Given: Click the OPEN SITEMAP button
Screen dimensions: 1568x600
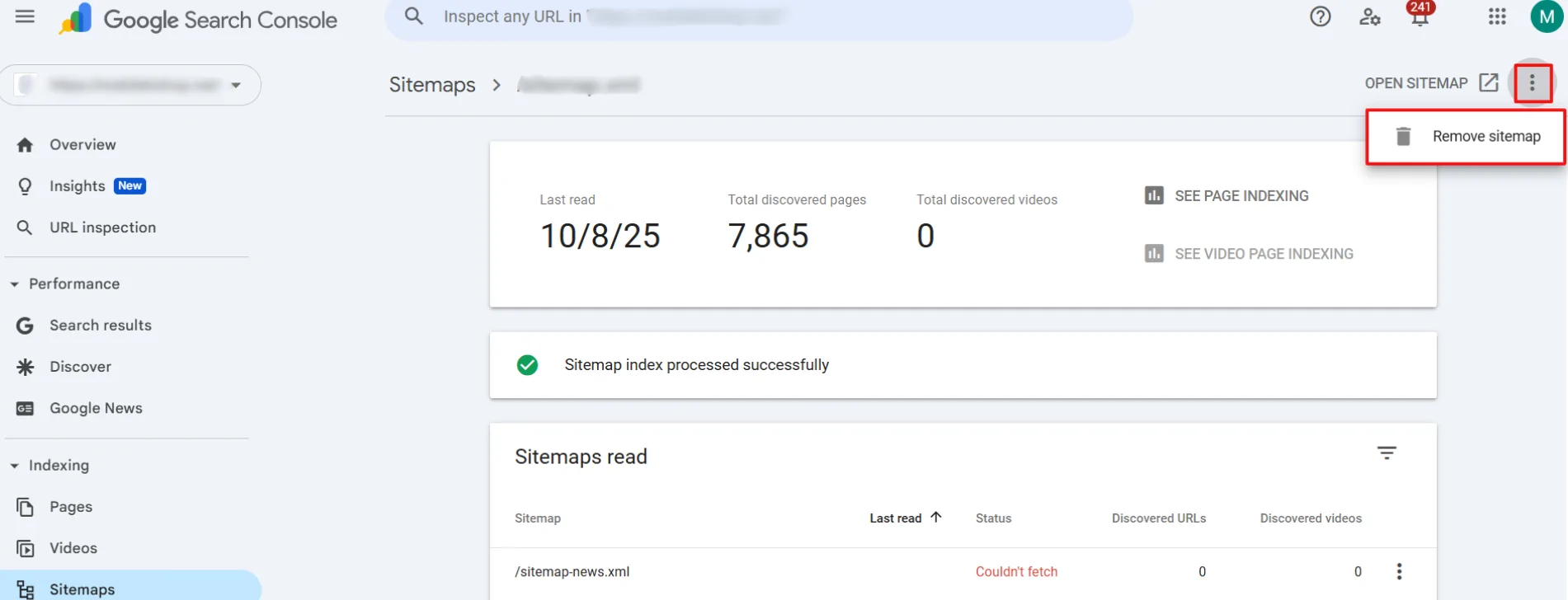Looking at the screenshot, I should (x=1416, y=82).
